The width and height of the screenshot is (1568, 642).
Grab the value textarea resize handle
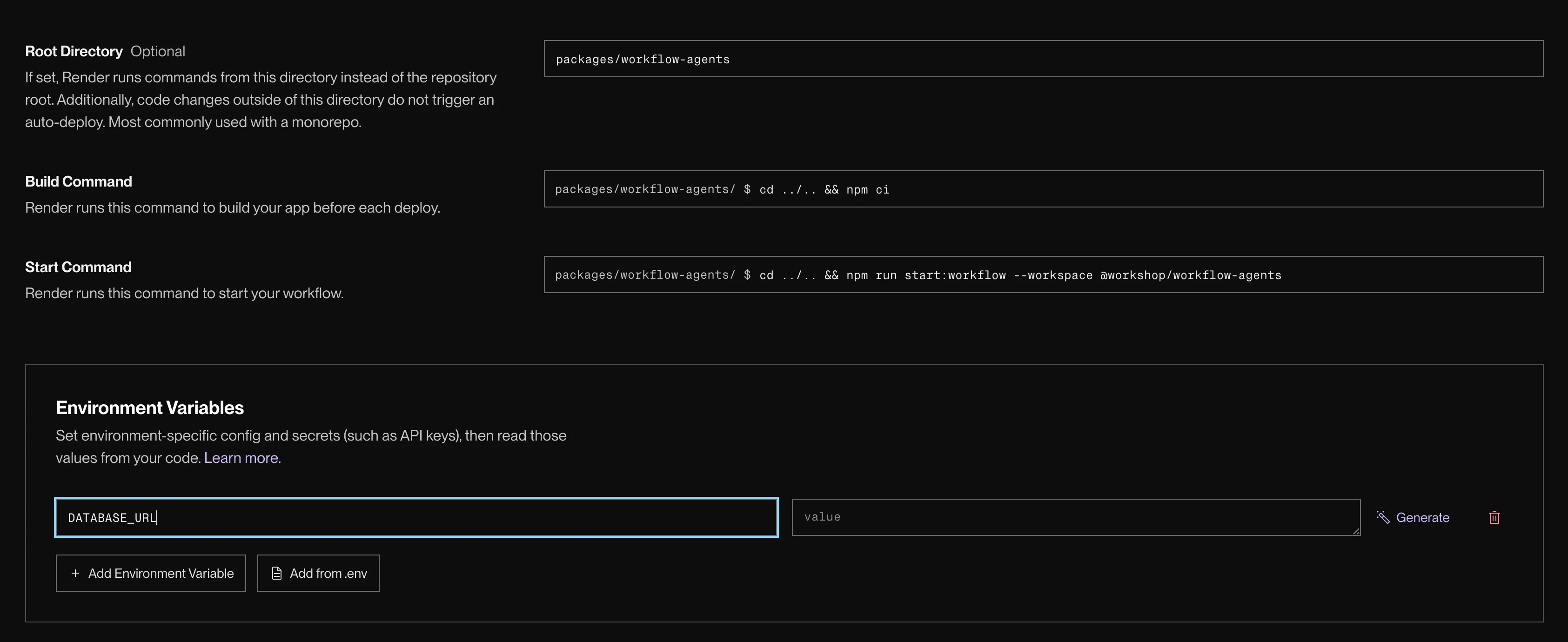pyautogui.click(x=1355, y=531)
